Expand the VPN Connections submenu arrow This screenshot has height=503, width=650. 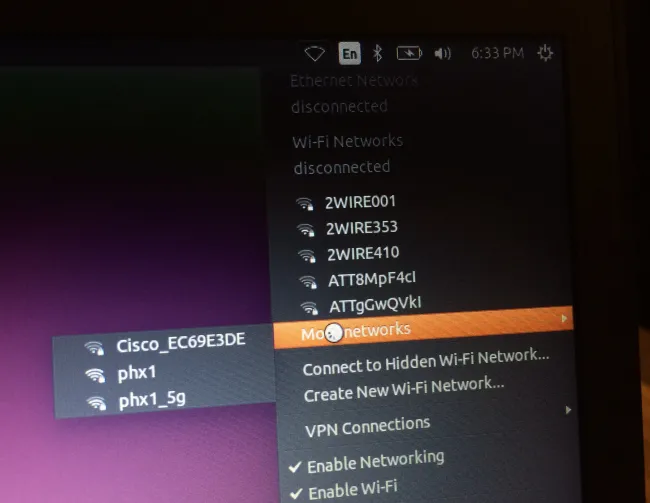568,410
